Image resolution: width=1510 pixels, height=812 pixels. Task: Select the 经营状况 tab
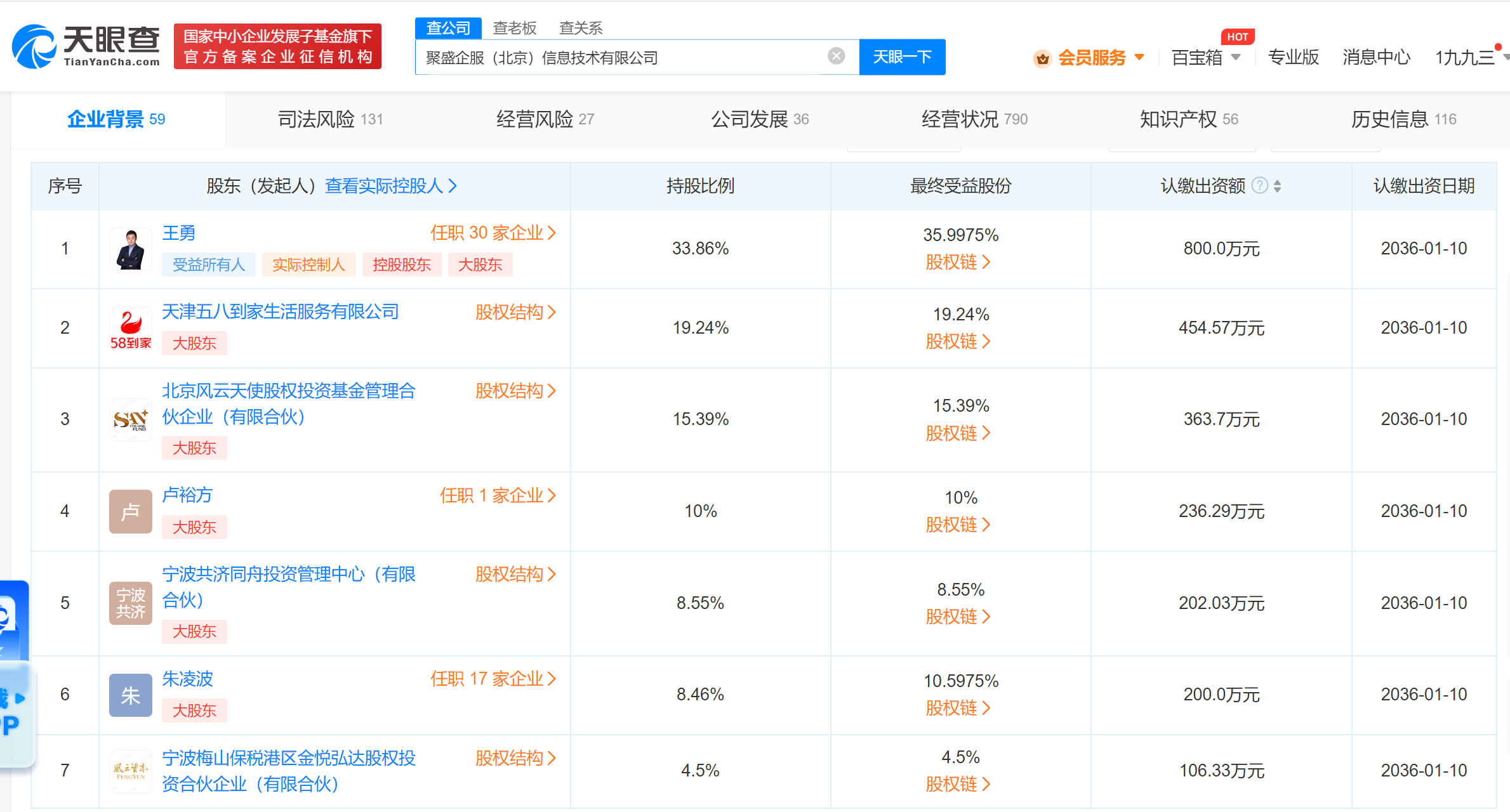pos(974,119)
